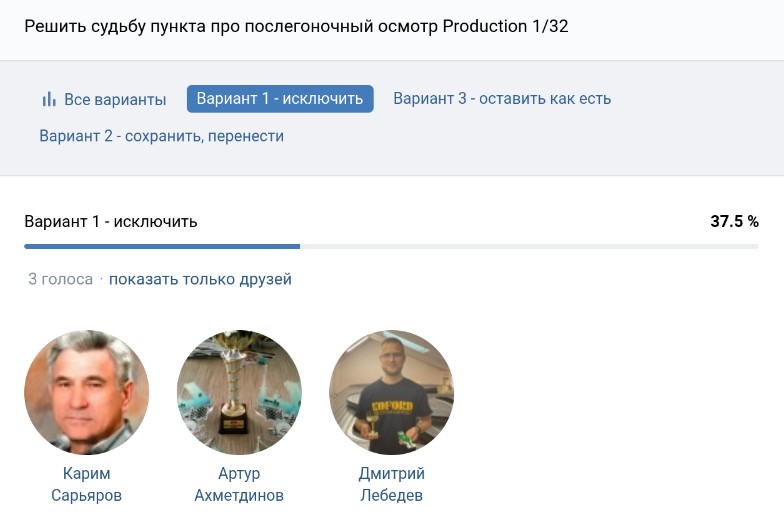Click the 37.5 % result value
The image size is (784, 525).
pos(734,221)
